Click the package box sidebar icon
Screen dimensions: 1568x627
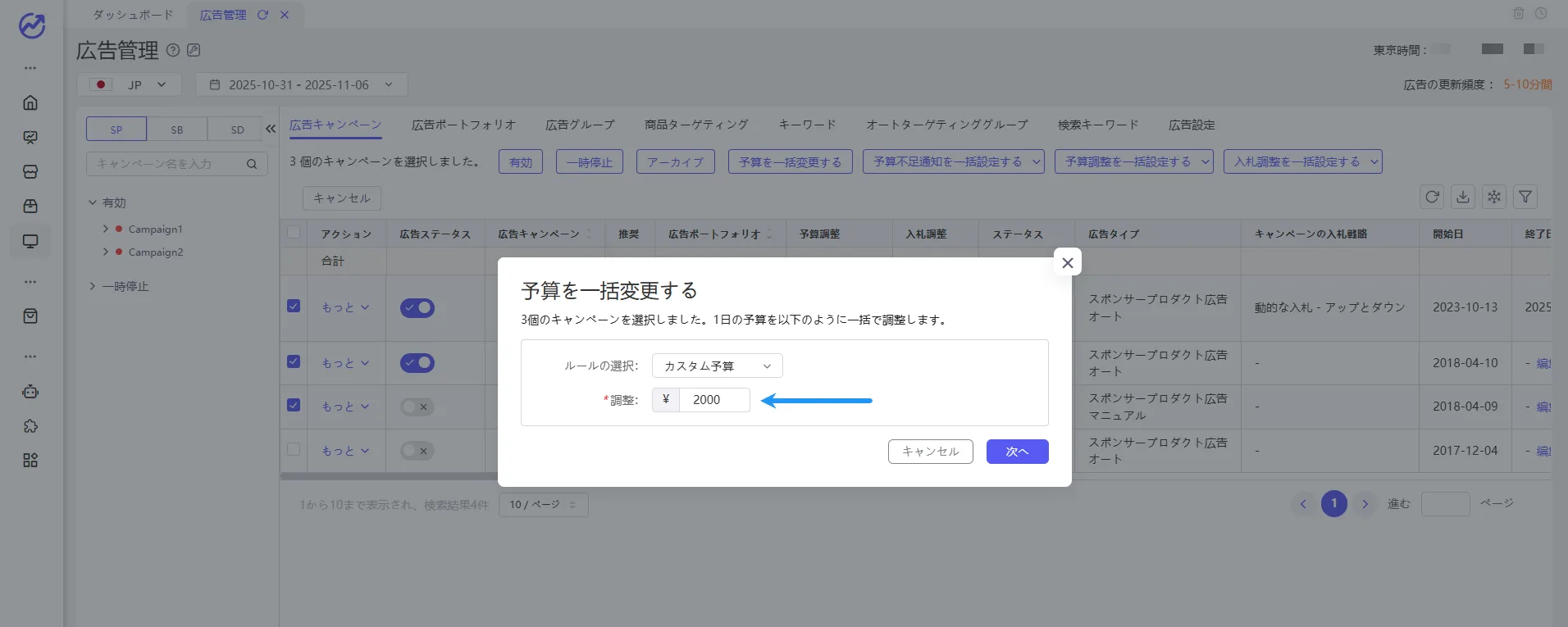coord(30,206)
